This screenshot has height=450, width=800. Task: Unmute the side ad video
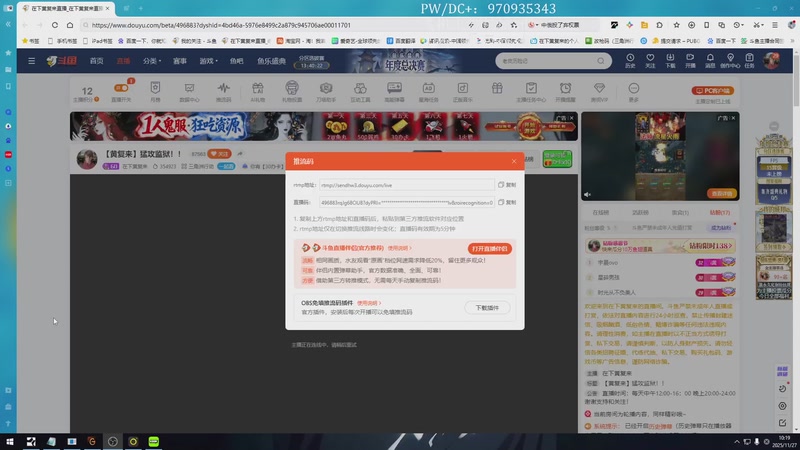coord(587,194)
